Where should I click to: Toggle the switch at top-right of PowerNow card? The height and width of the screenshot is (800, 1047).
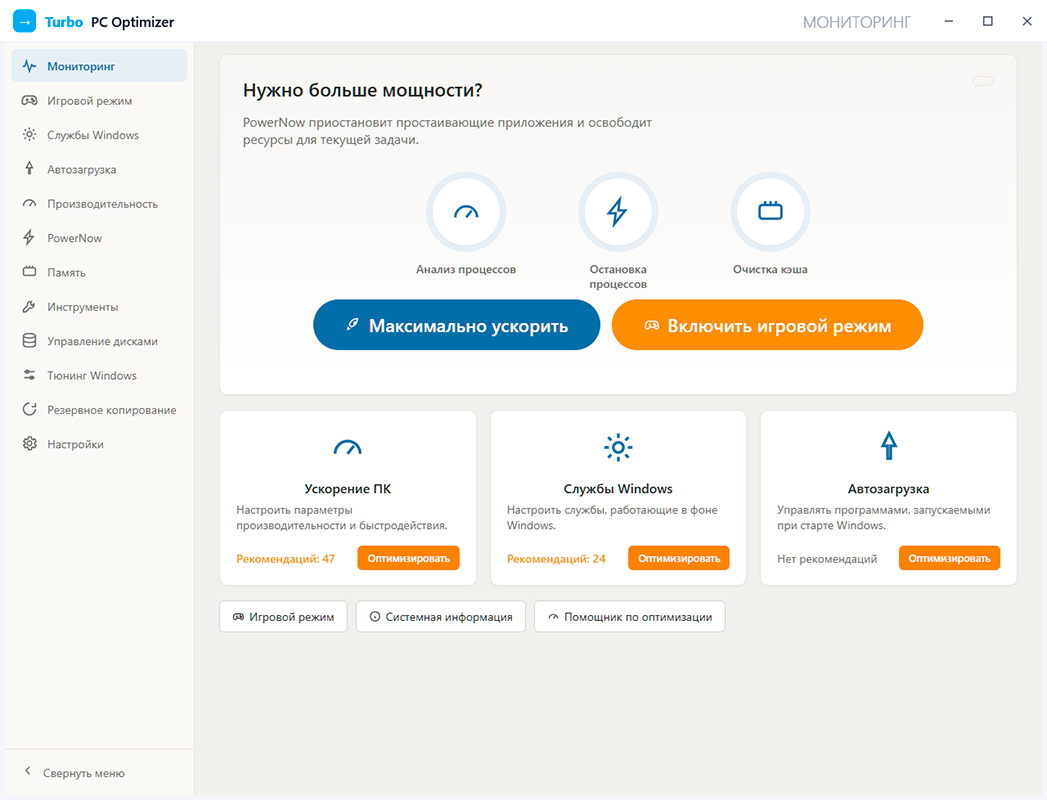983,81
